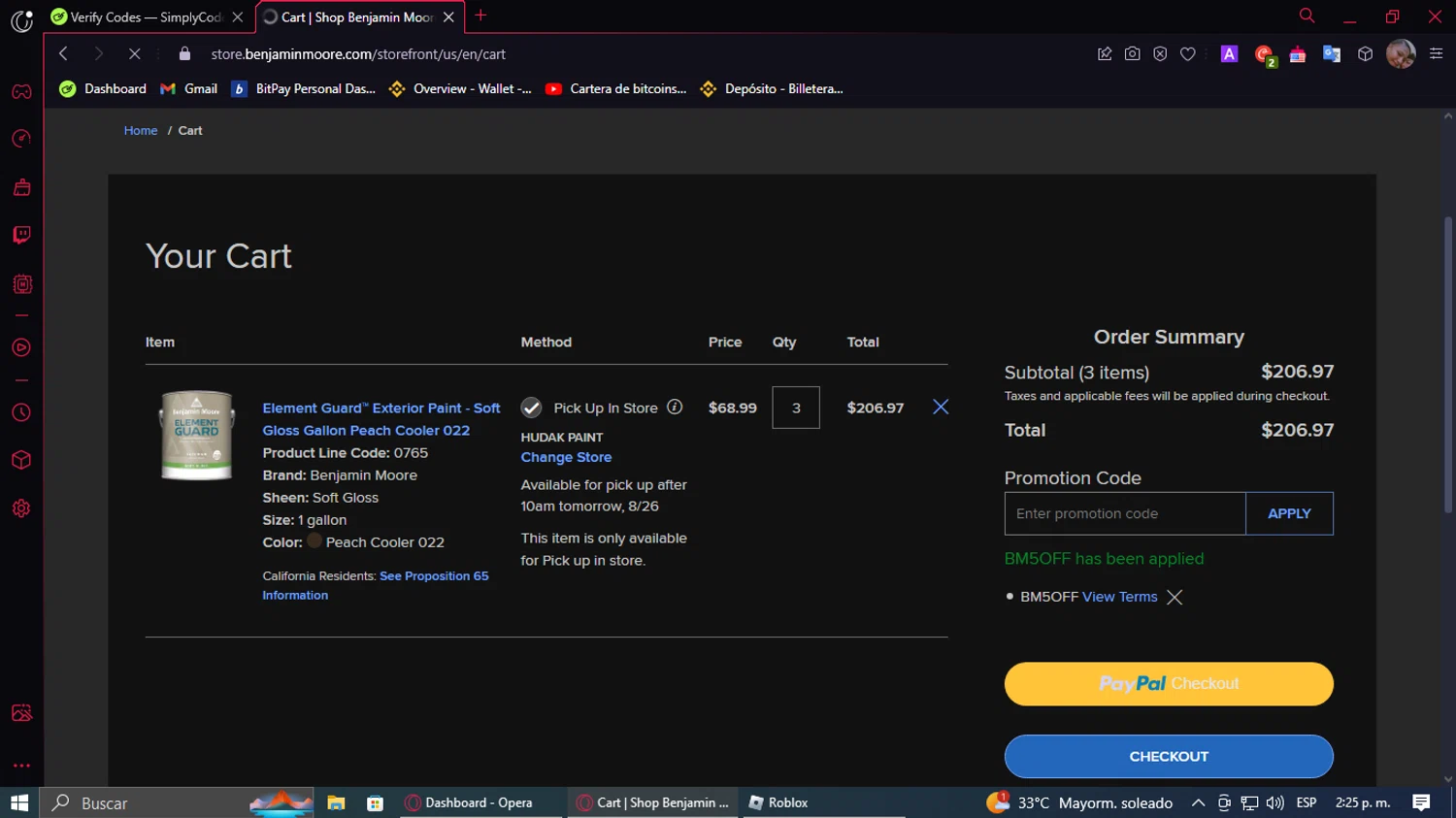The height and width of the screenshot is (818, 1456).
Task: Close the Verify Codes tab
Action: 237,17
